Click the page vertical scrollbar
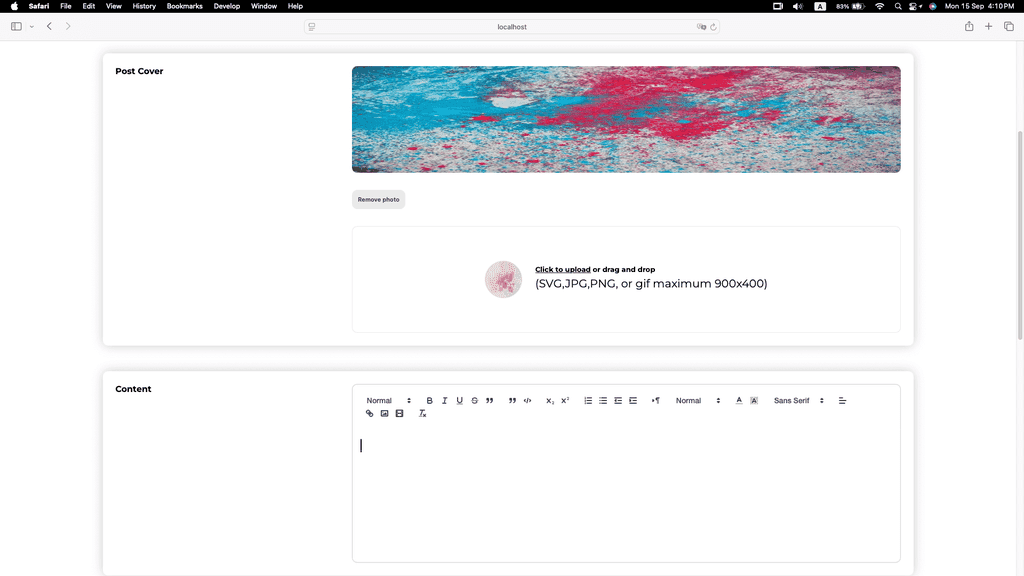 point(1020,235)
